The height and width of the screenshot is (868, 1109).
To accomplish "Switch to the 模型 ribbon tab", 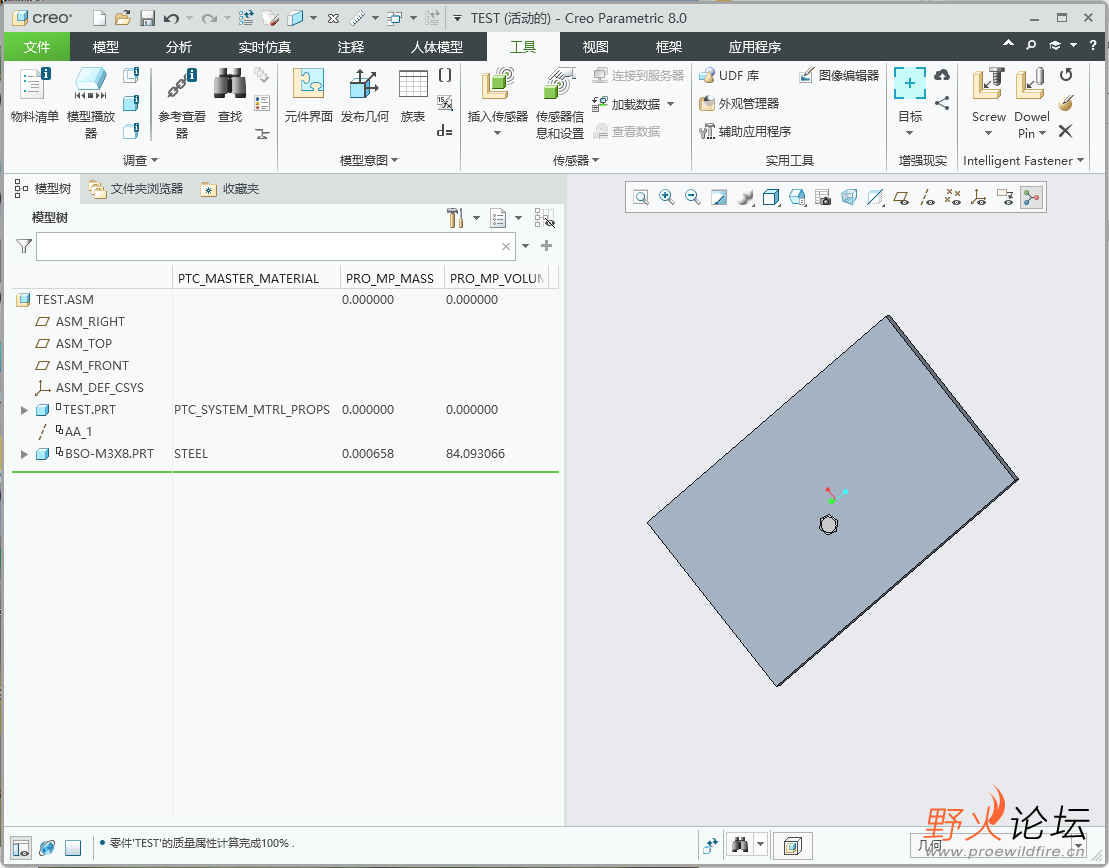I will point(105,47).
